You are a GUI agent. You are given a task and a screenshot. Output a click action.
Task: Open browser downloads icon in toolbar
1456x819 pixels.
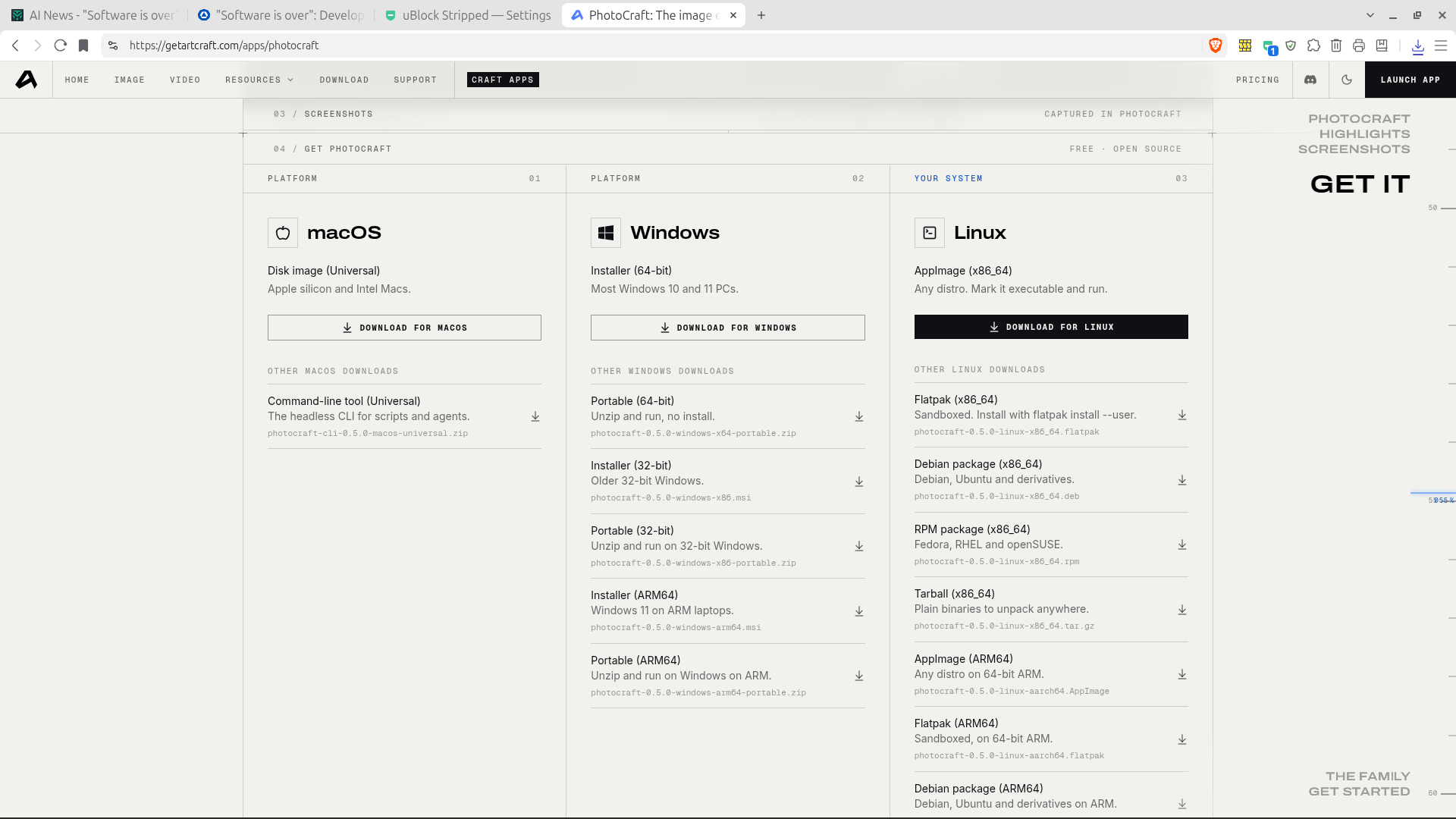[x=1418, y=45]
